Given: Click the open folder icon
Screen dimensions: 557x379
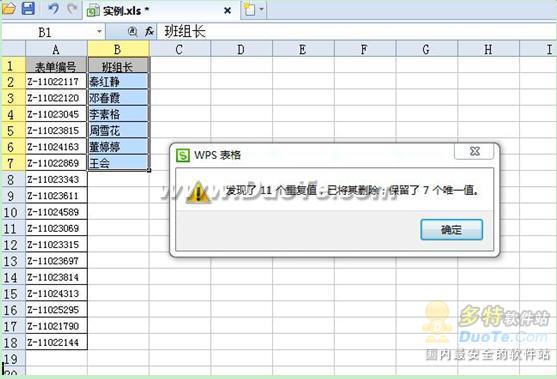Looking at the screenshot, I should [9, 8].
